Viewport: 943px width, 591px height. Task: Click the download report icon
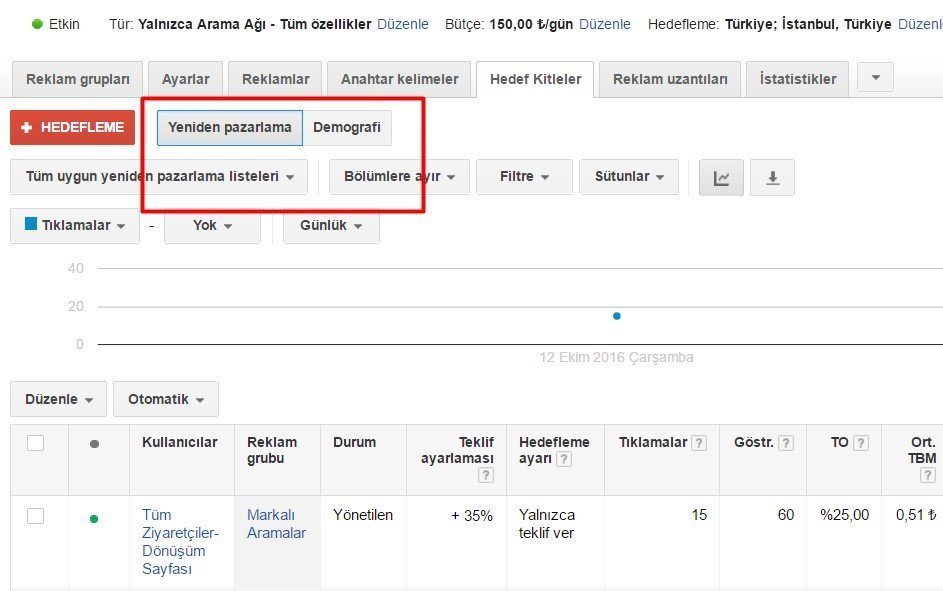pyautogui.click(x=772, y=177)
